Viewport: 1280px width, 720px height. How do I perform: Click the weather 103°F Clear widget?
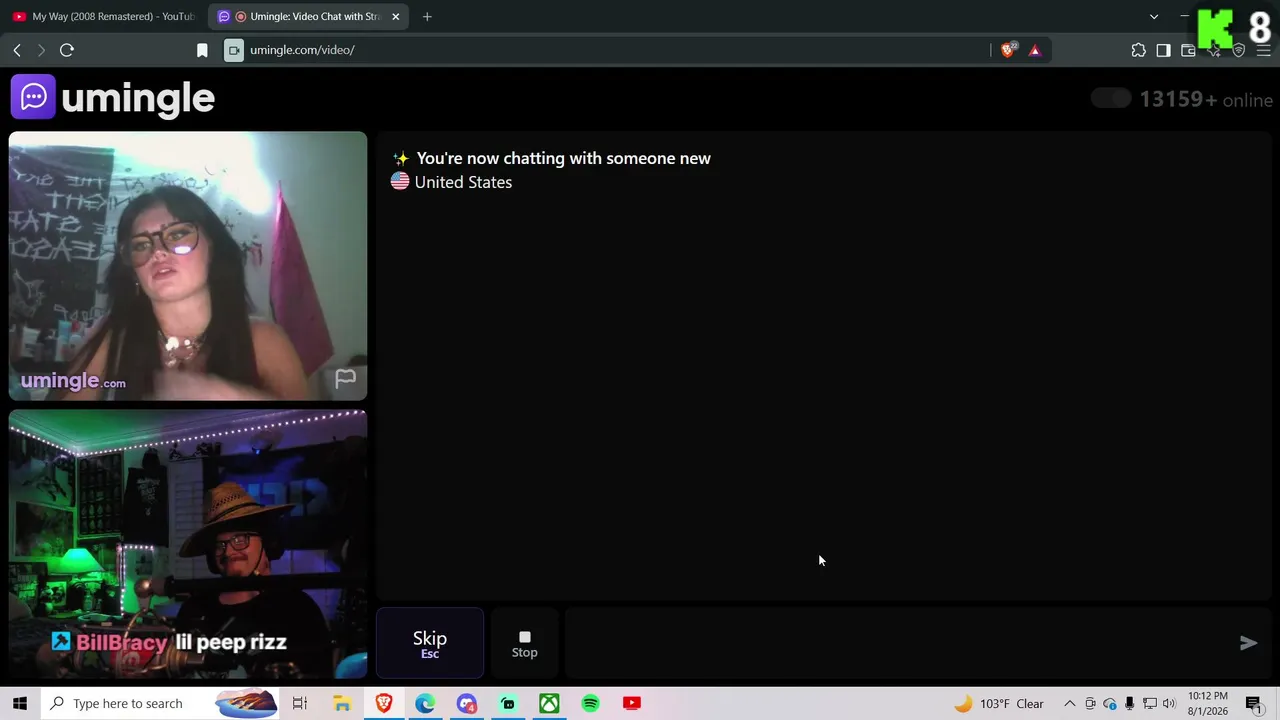click(999, 703)
